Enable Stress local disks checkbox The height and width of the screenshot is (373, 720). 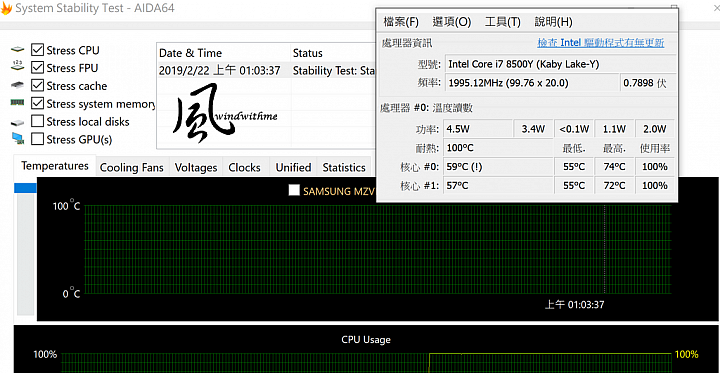(38, 121)
